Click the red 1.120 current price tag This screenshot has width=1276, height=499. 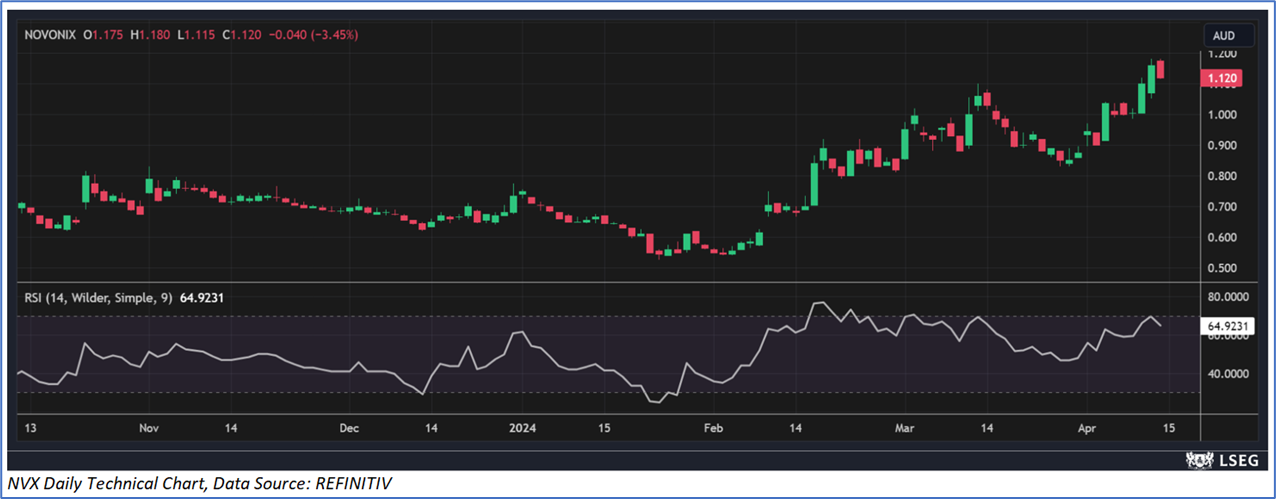coord(1224,78)
